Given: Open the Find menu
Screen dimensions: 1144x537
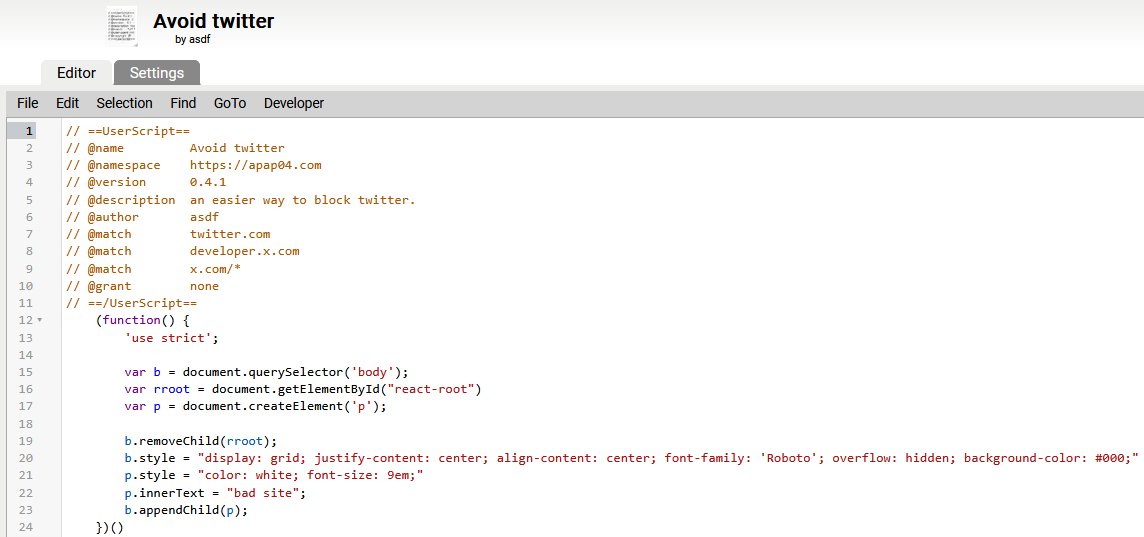Looking at the screenshot, I should pos(183,104).
